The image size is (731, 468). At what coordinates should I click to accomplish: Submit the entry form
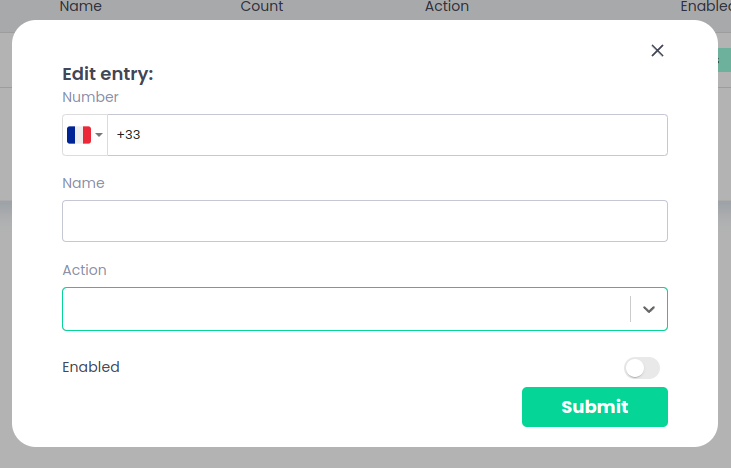(x=594, y=407)
